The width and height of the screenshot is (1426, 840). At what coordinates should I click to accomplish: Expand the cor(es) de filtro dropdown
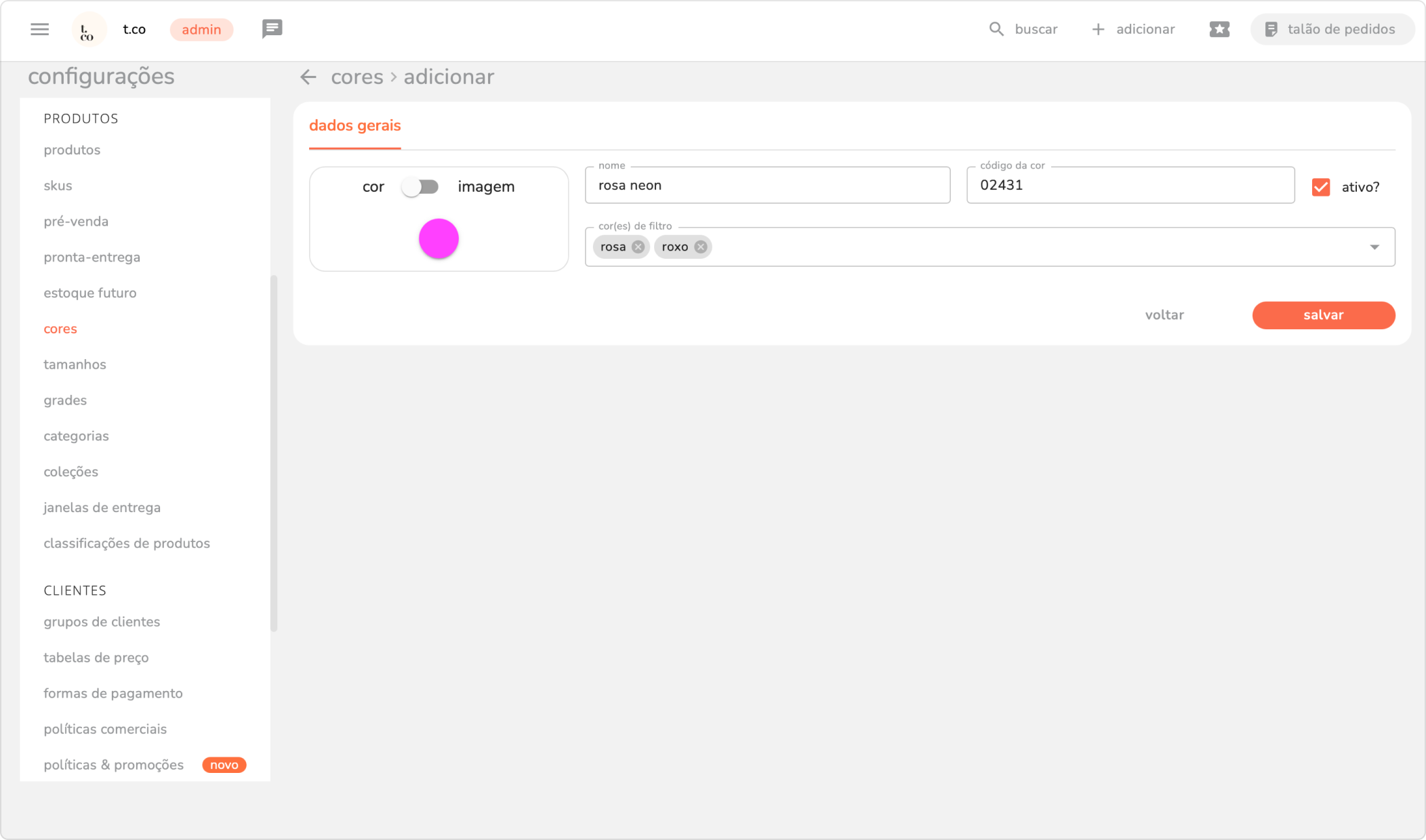[x=1374, y=247]
